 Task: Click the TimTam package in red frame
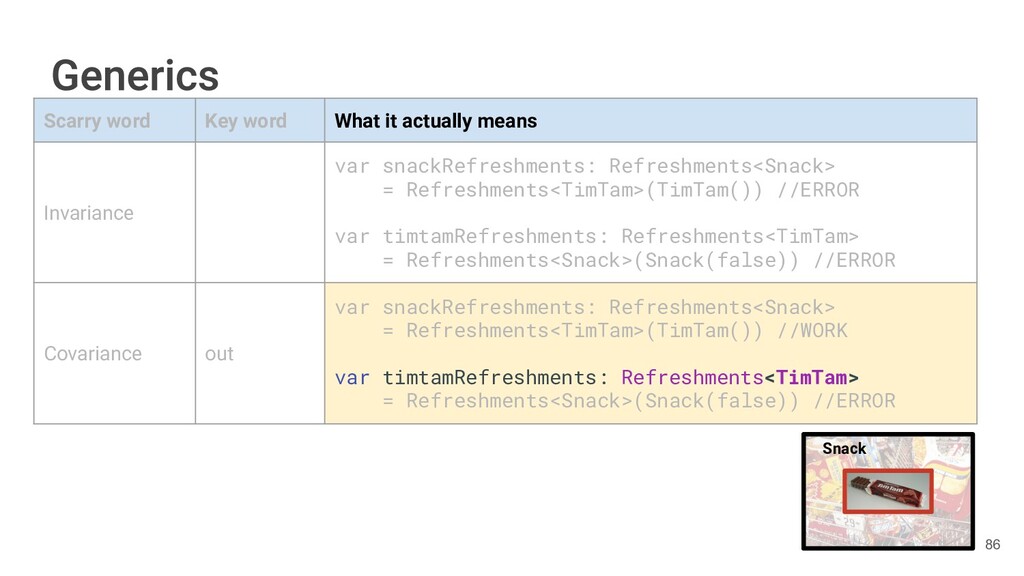click(887, 491)
